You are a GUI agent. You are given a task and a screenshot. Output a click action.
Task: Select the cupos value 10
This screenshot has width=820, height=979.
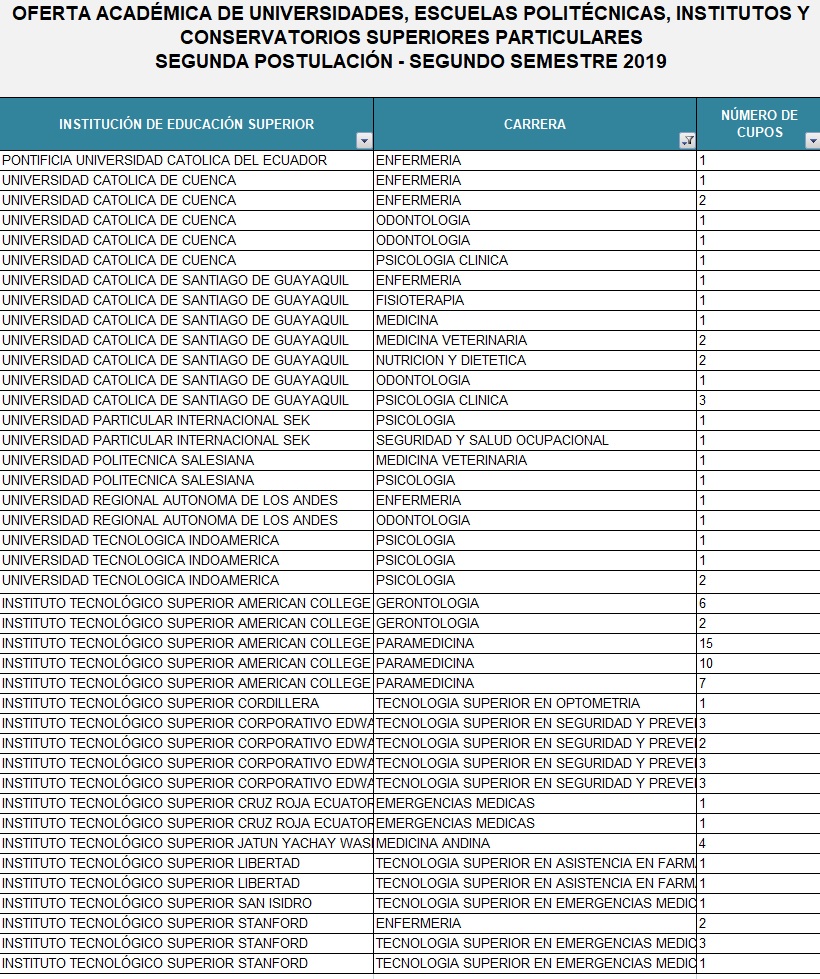pyautogui.click(x=758, y=663)
